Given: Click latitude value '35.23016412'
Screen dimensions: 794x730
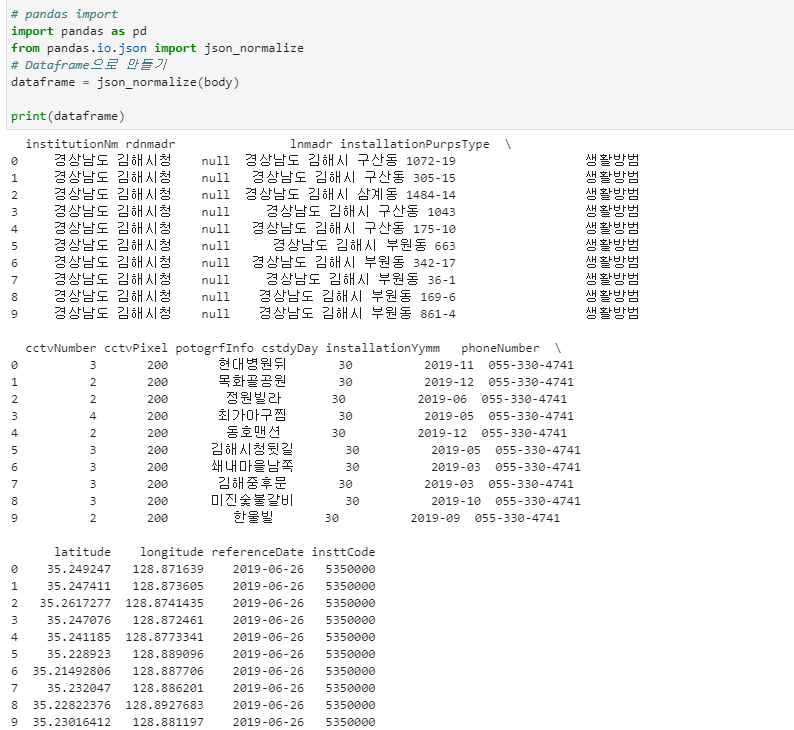Looking at the screenshot, I should [x=72, y=722].
